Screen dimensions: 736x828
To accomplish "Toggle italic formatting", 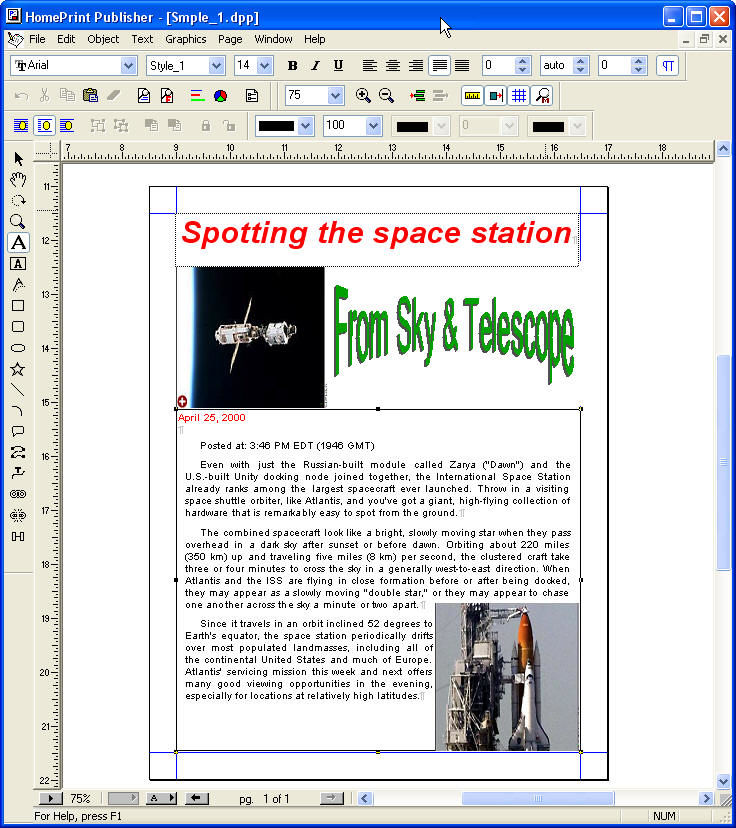I will [315, 65].
